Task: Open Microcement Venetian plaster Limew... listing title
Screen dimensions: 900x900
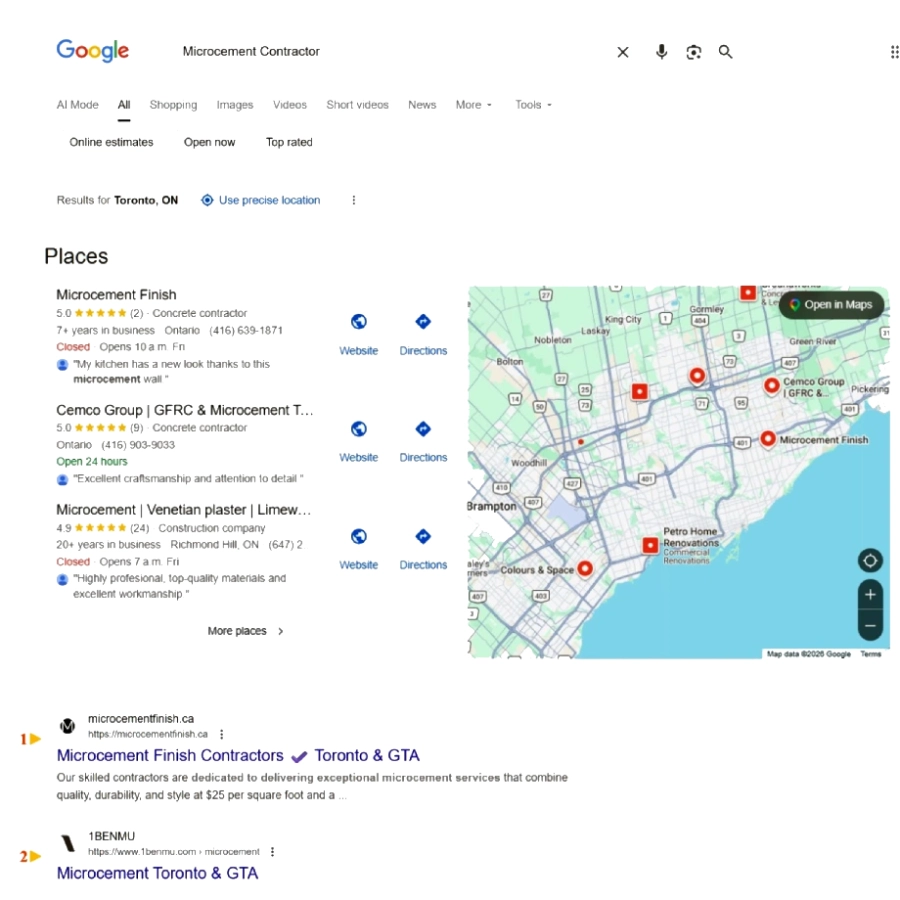Action: 184,510
